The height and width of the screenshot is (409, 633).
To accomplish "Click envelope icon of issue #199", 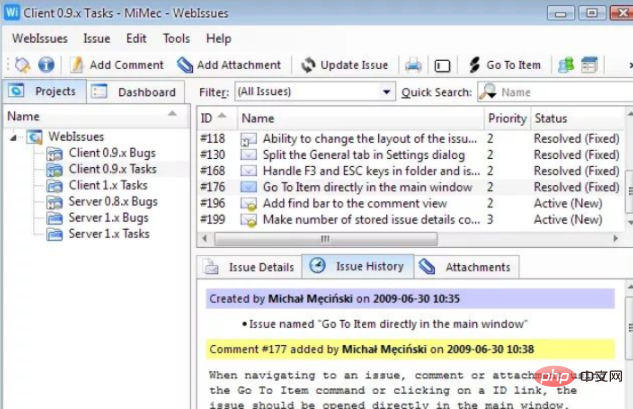I will pos(249,220).
